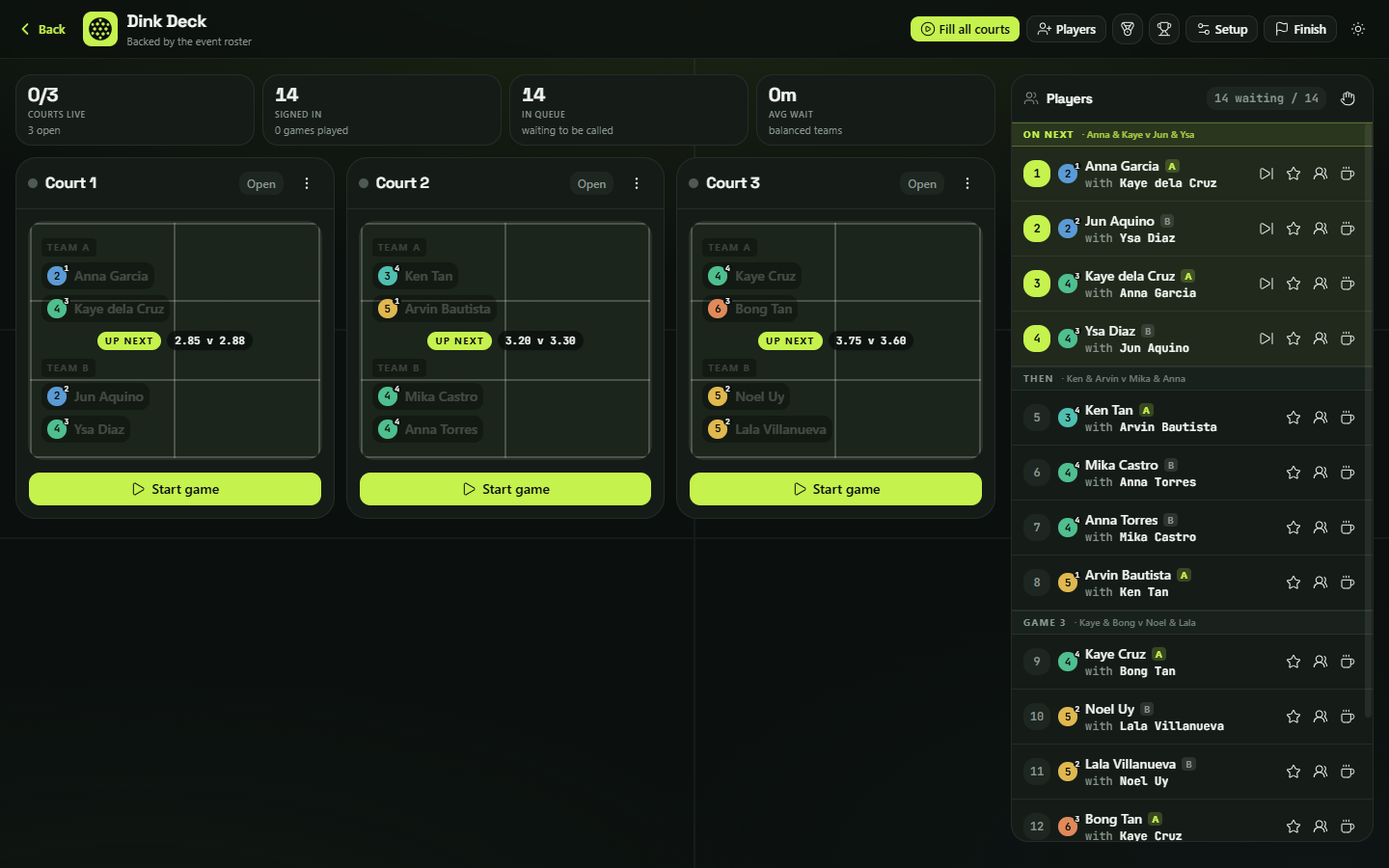Click the Dink Deck pickleball logo
The width and height of the screenshot is (1389, 868).
point(100,29)
